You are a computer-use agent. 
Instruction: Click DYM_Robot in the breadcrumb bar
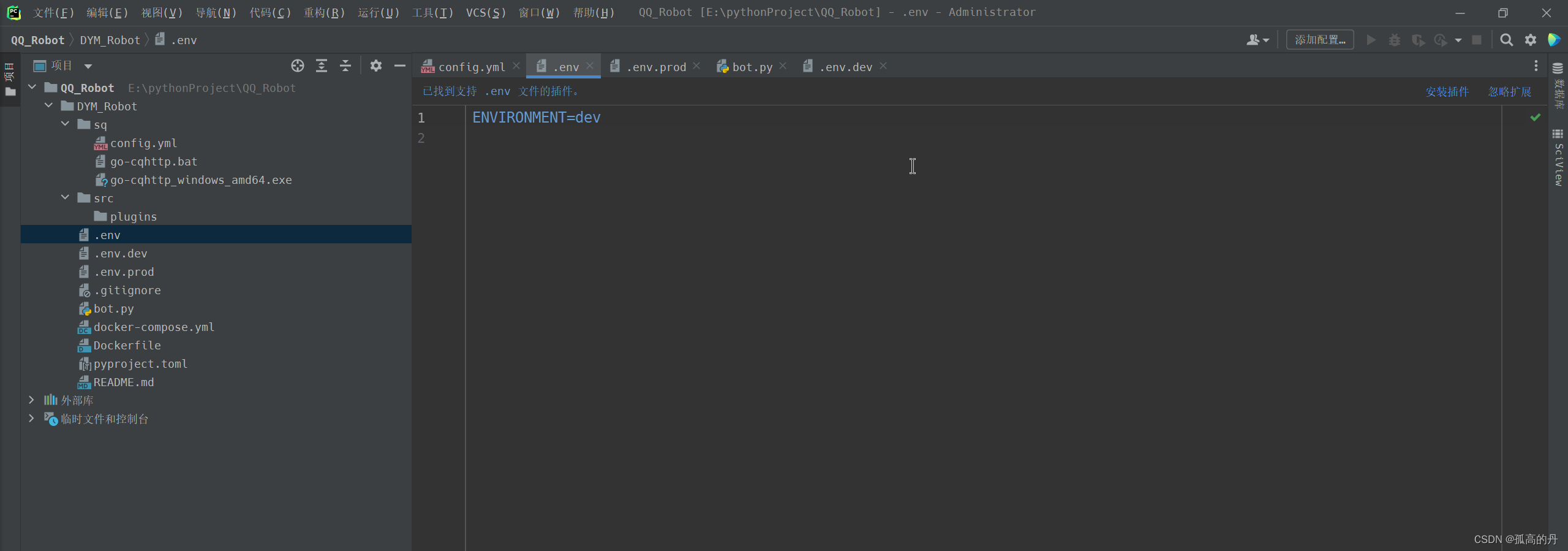(x=110, y=40)
